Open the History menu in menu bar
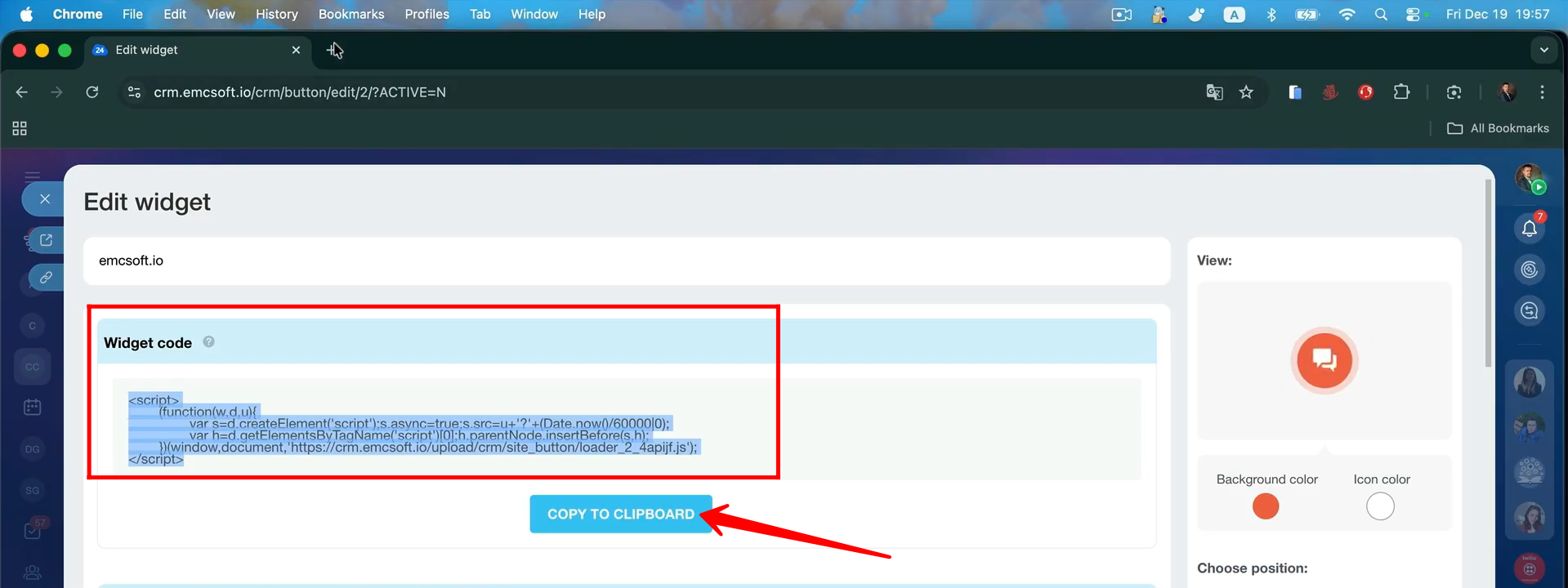Viewport: 1568px width, 588px height. (x=276, y=14)
